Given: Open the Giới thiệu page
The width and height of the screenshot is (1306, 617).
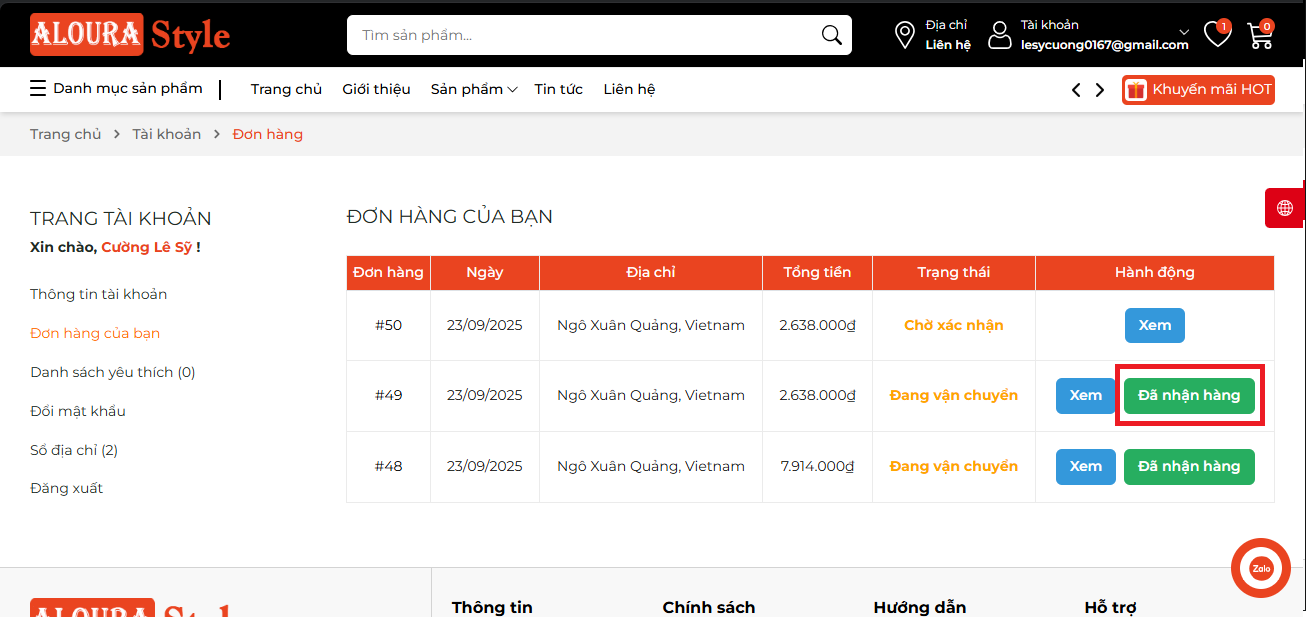Looking at the screenshot, I should tap(376, 89).
